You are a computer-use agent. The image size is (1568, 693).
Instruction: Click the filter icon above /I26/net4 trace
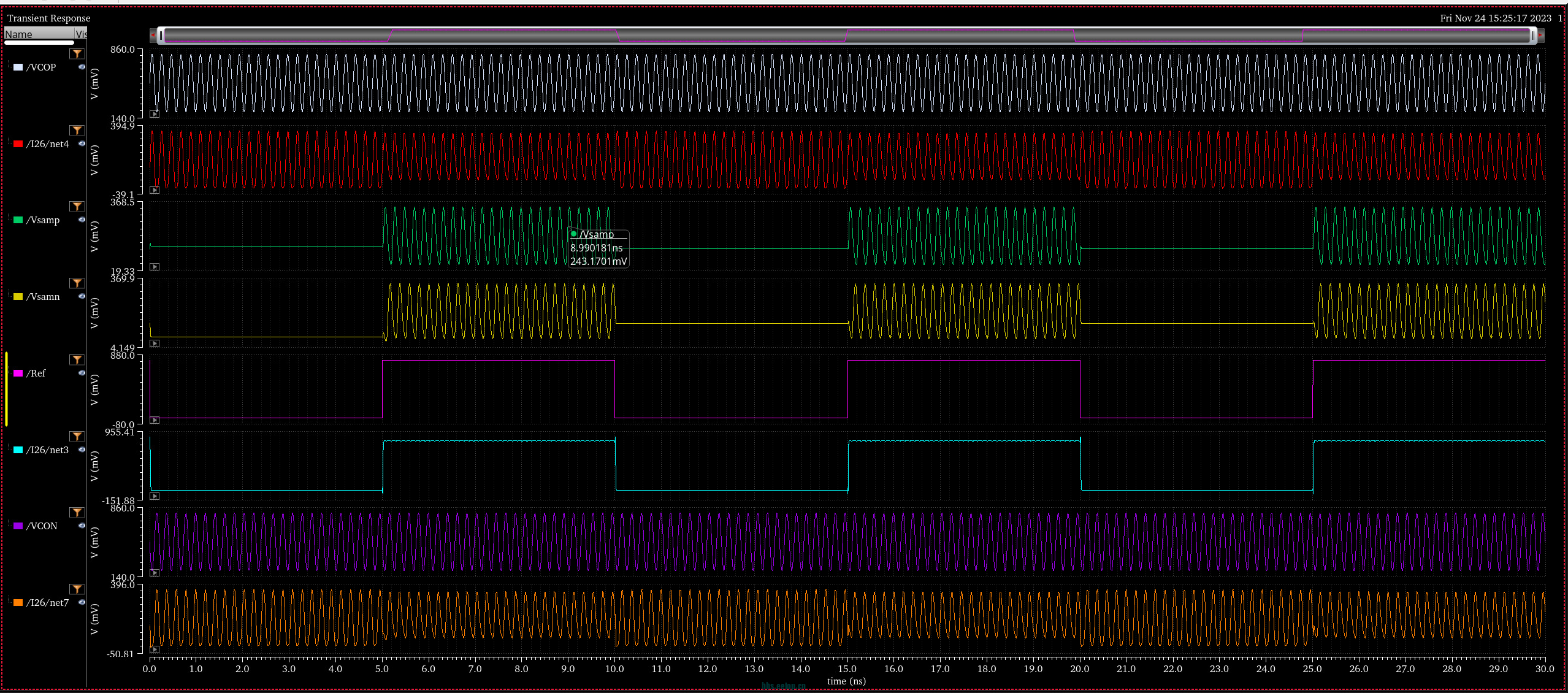point(77,131)
